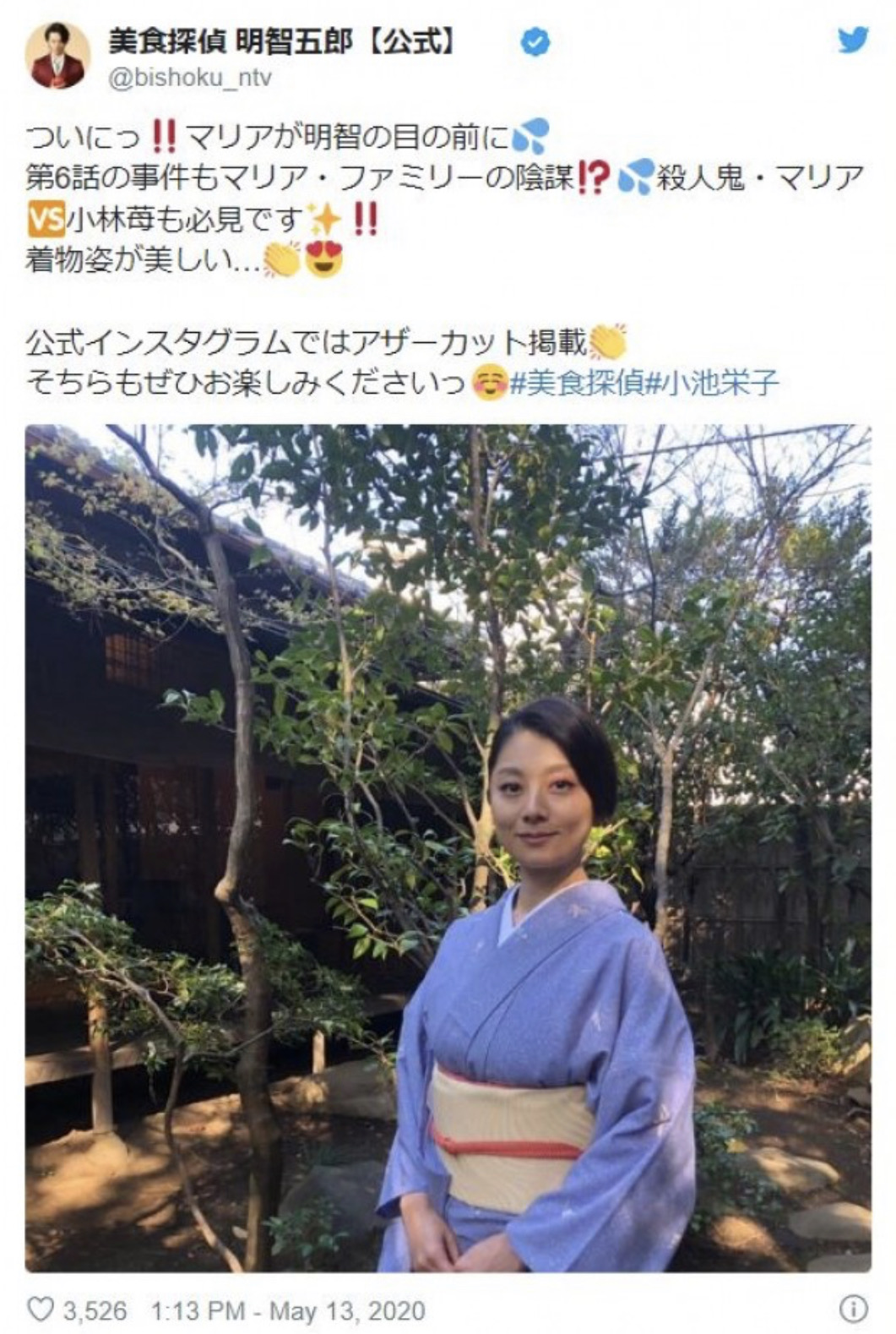
Task: Open the tweet info icon
Action: pyautogui.click(x=853, y=1309)
